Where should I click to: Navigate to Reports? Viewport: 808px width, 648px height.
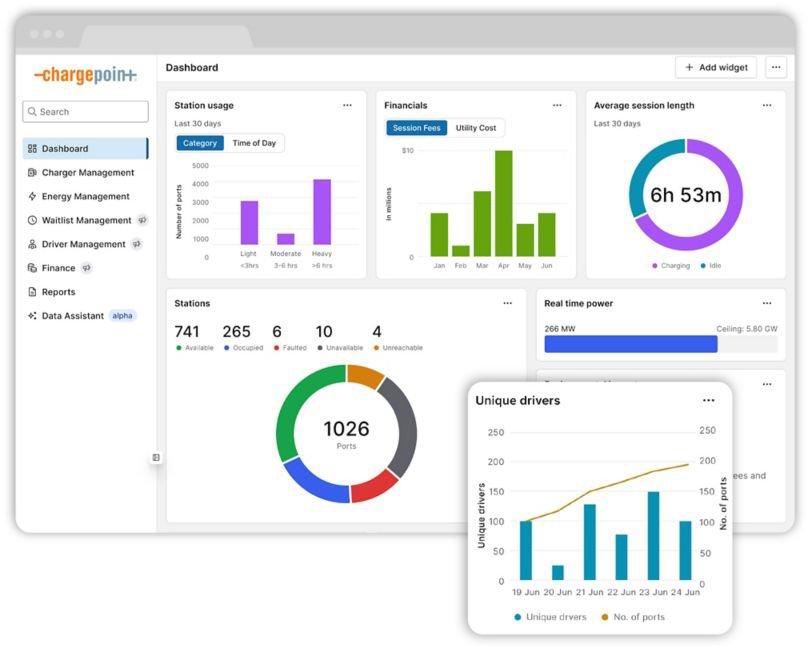tap(86, 292)
